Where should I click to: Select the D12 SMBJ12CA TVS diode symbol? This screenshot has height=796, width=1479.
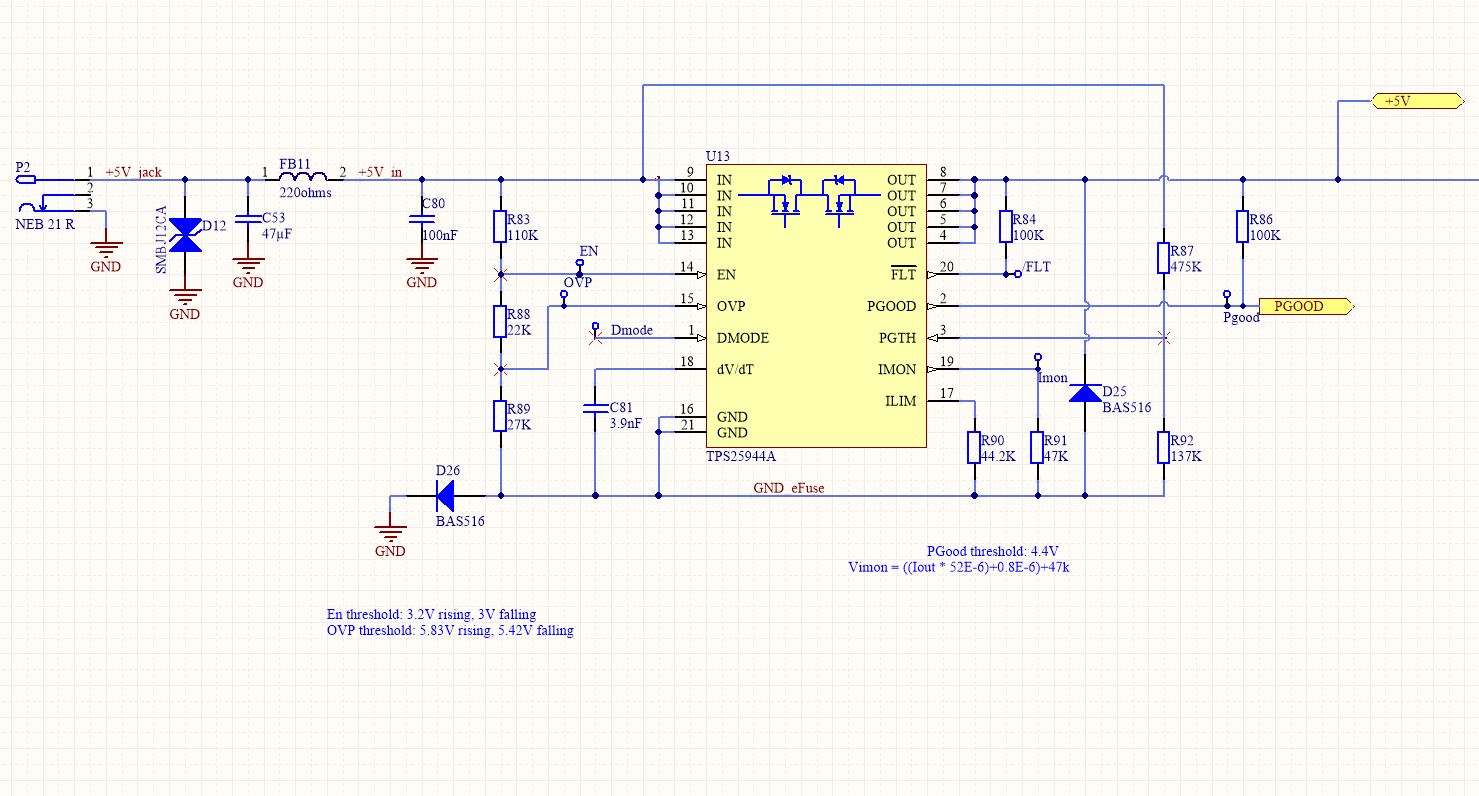pyautogui.click(x=185, y=236)
